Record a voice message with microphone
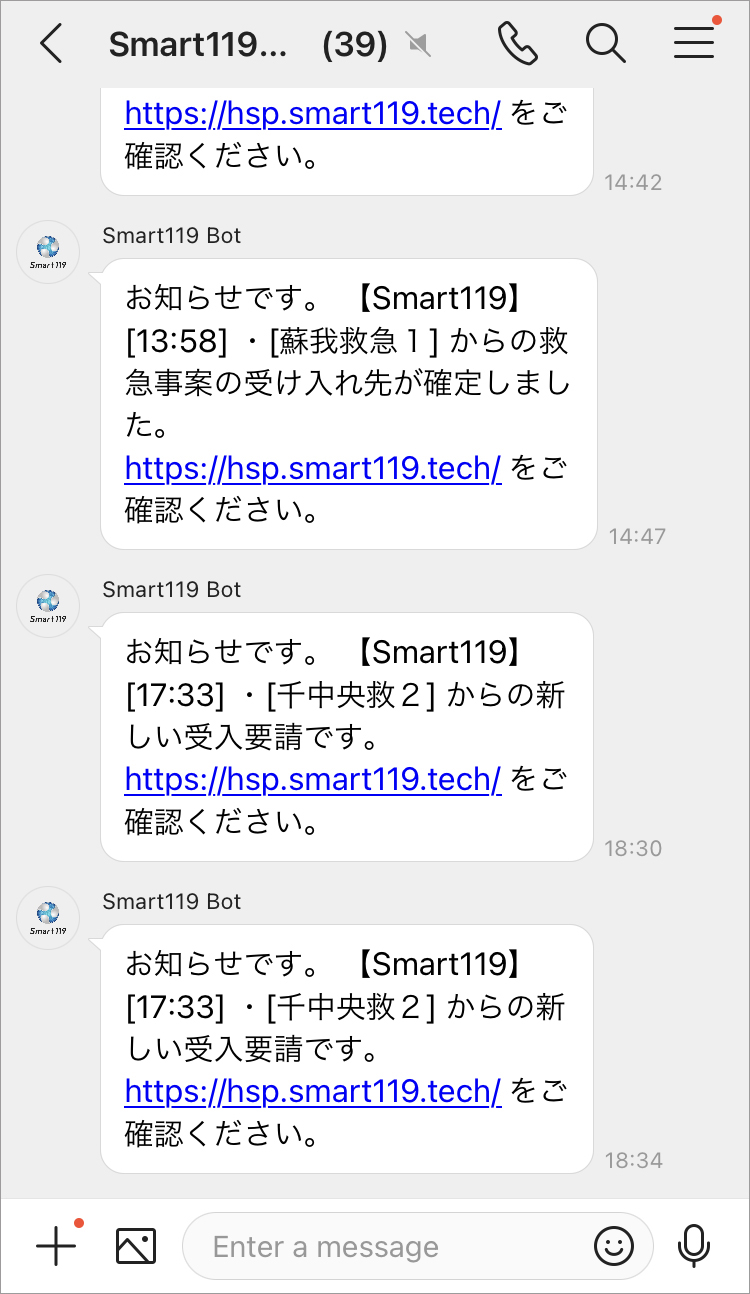750x1294 pixels. click(x=693, y=1246)
